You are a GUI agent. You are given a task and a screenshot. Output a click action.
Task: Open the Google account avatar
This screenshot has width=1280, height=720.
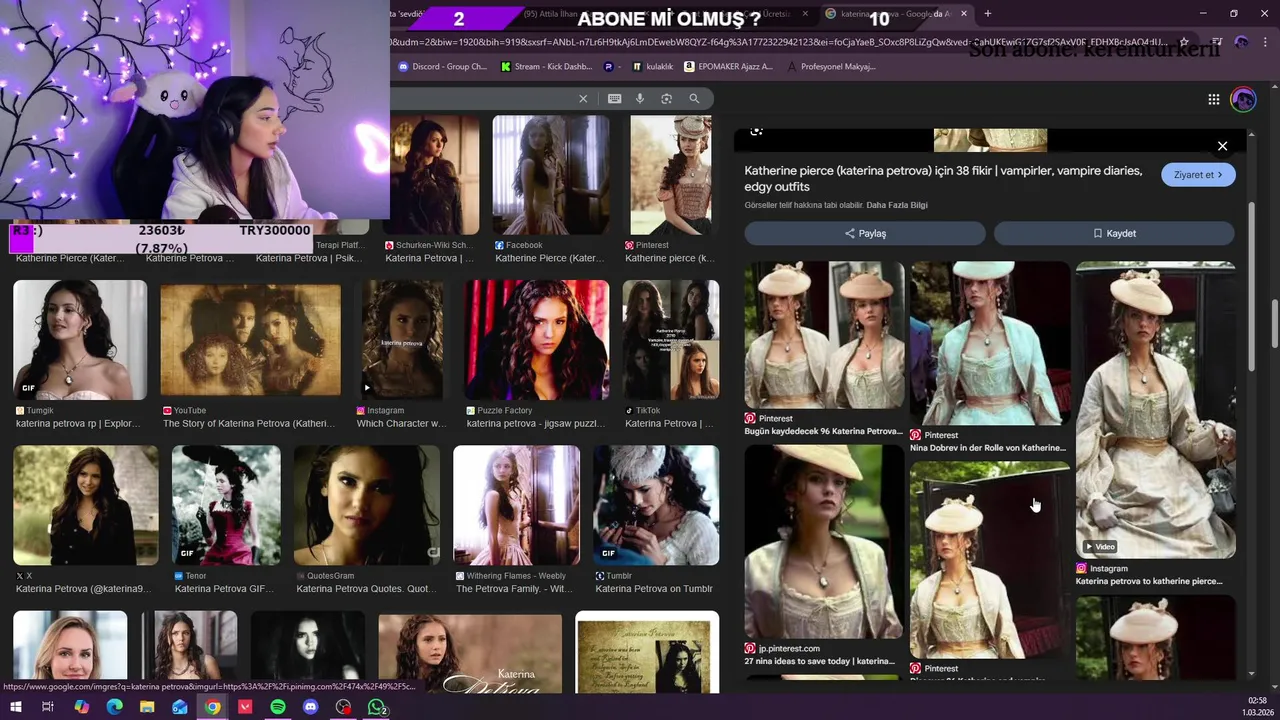coord(1243,99)
